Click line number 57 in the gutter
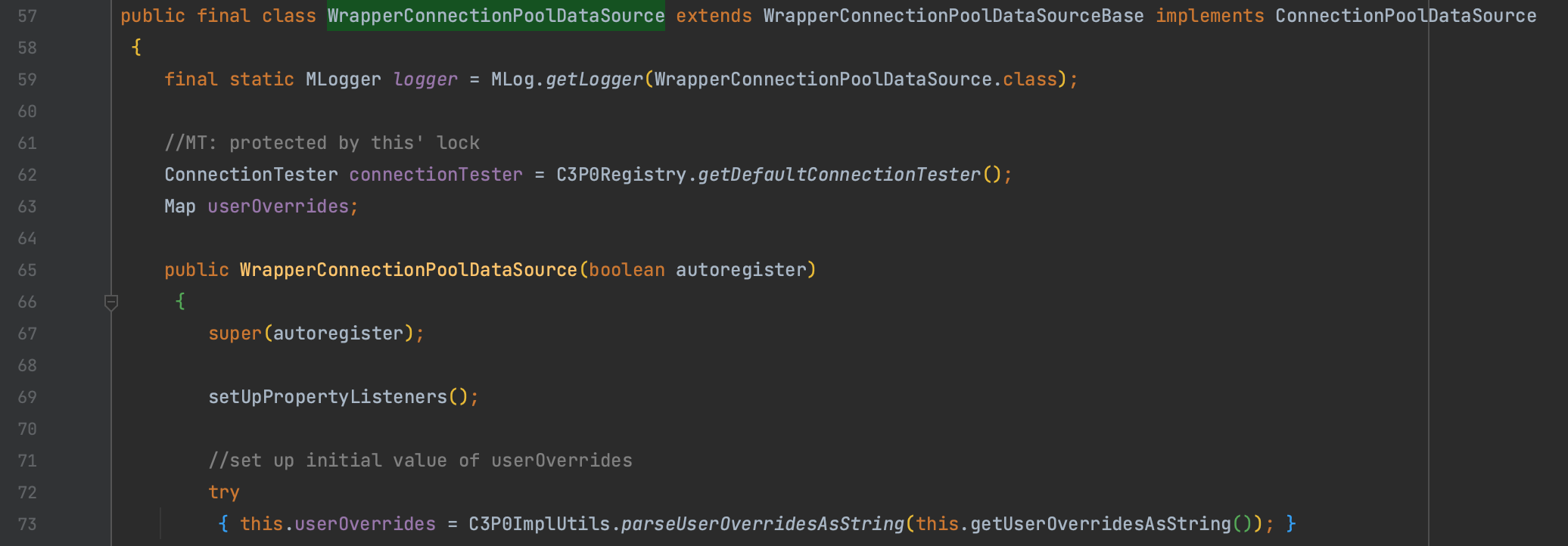The height and width of the screenshot is (546, 1568). (x=27, y=16)
